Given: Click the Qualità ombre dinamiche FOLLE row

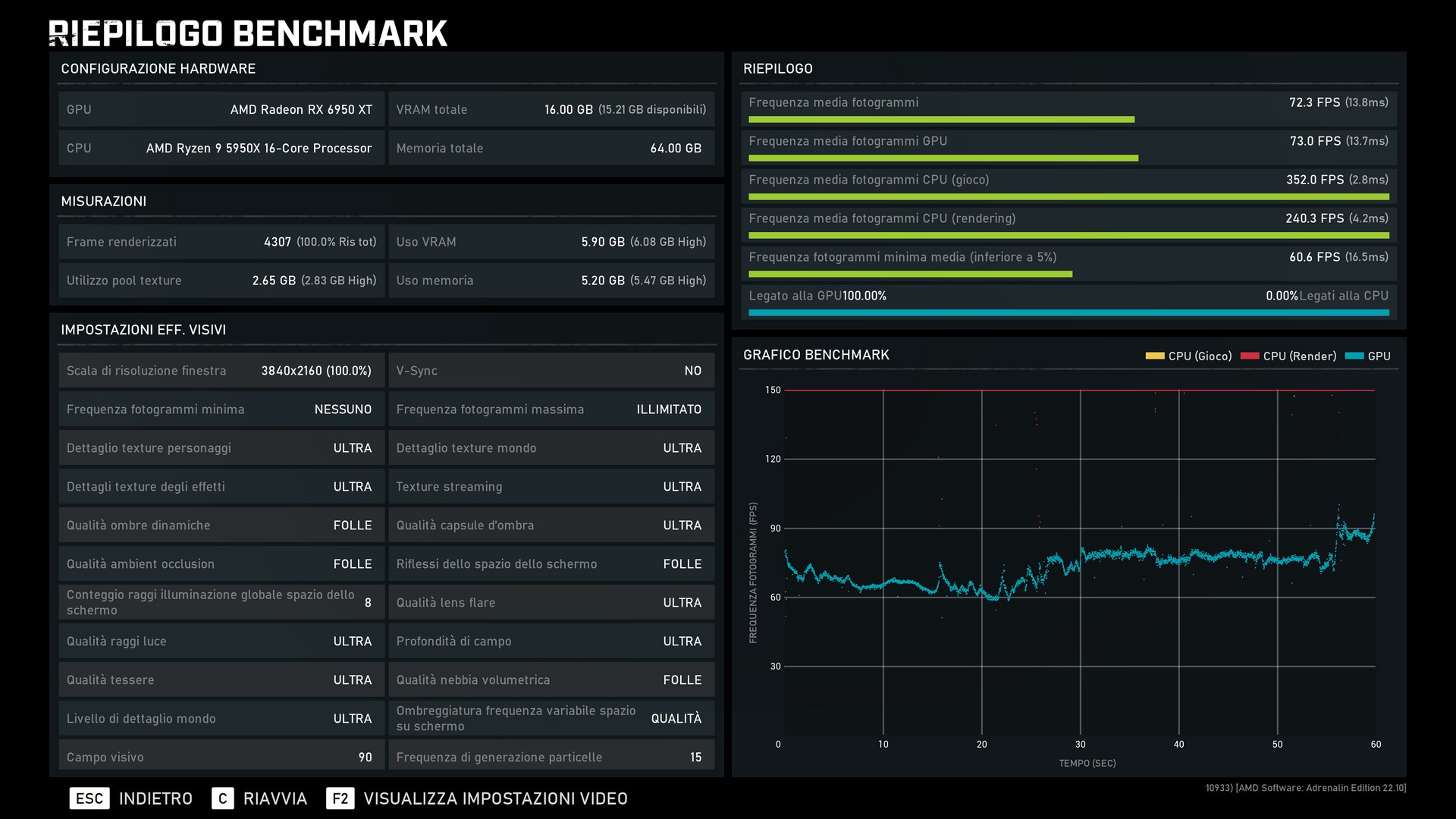Looking at the screenshot, I should tap(221, 526).
